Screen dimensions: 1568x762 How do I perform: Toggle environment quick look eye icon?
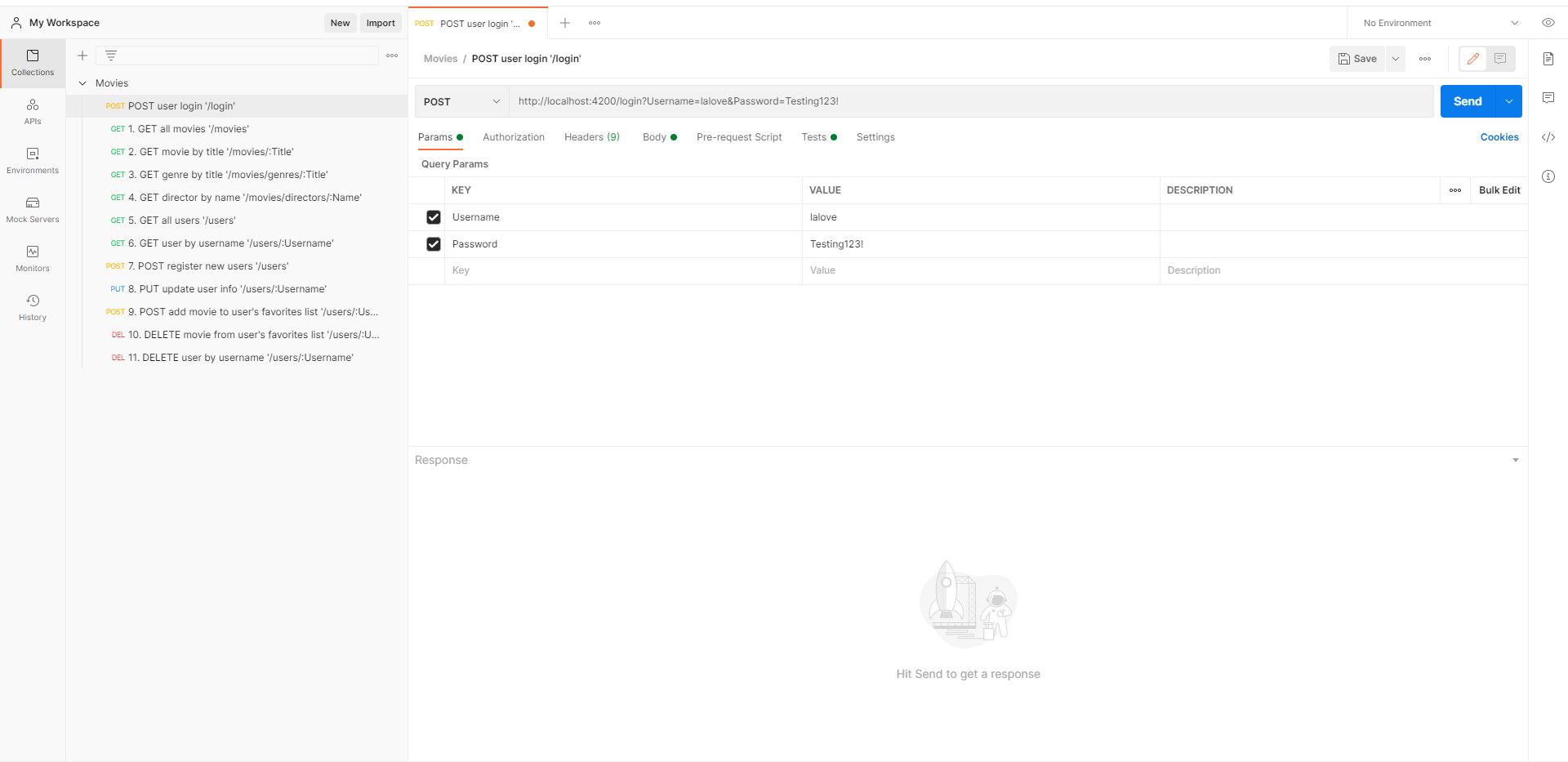pyautogui.click(x=1548, y=22)
